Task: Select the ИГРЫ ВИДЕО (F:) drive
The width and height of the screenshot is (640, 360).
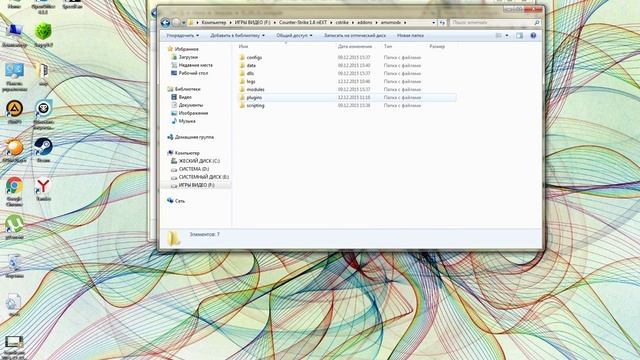Action: pyautogui.click(x=196, y=185)
